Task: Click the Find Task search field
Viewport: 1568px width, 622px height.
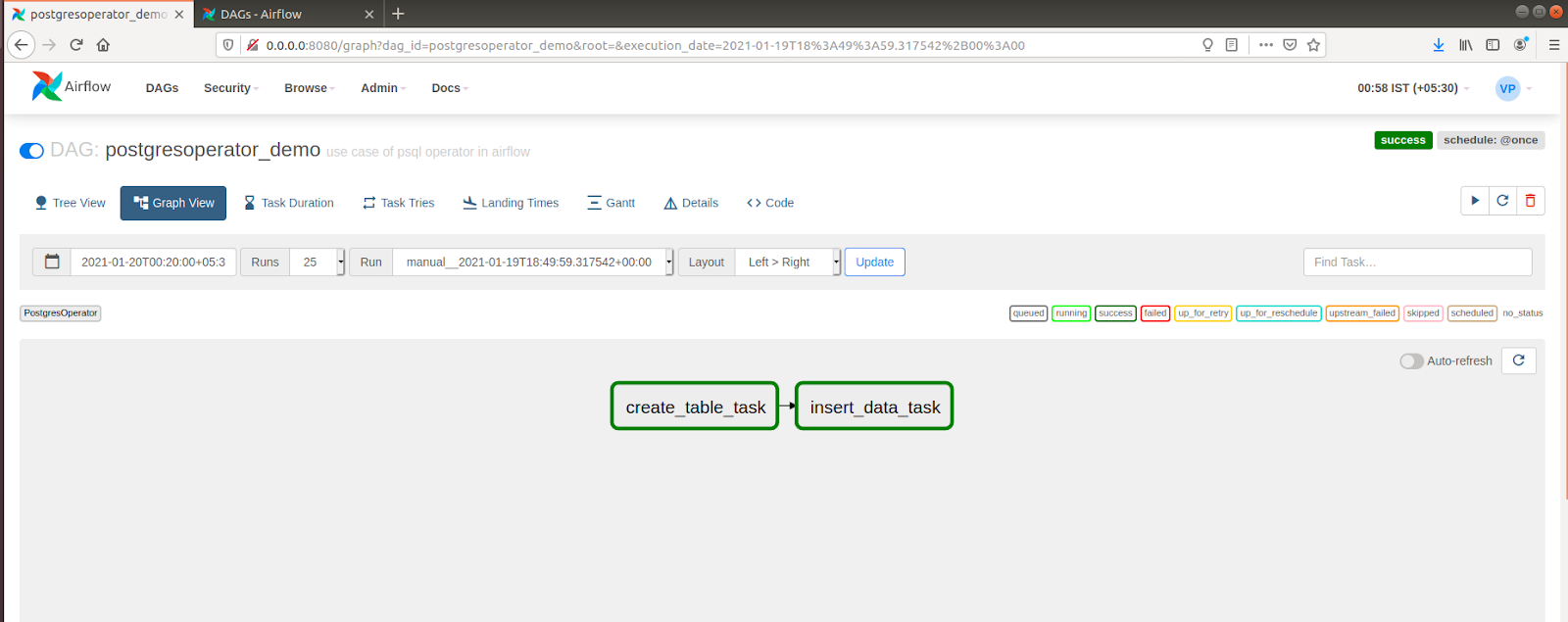Action: (x=1417, y=262)
